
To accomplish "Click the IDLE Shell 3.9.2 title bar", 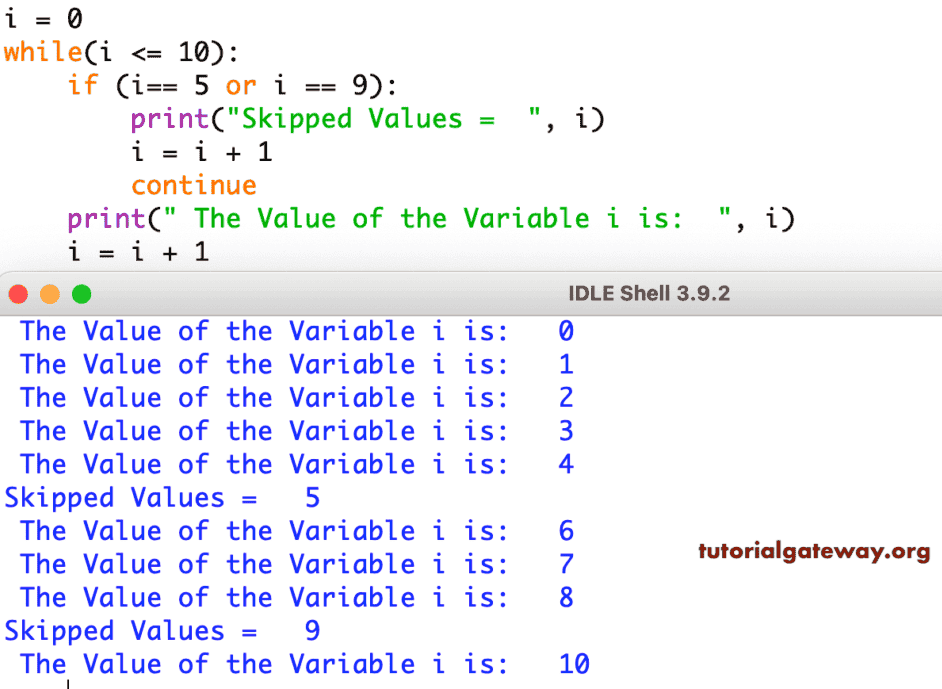I will point(649,295).
